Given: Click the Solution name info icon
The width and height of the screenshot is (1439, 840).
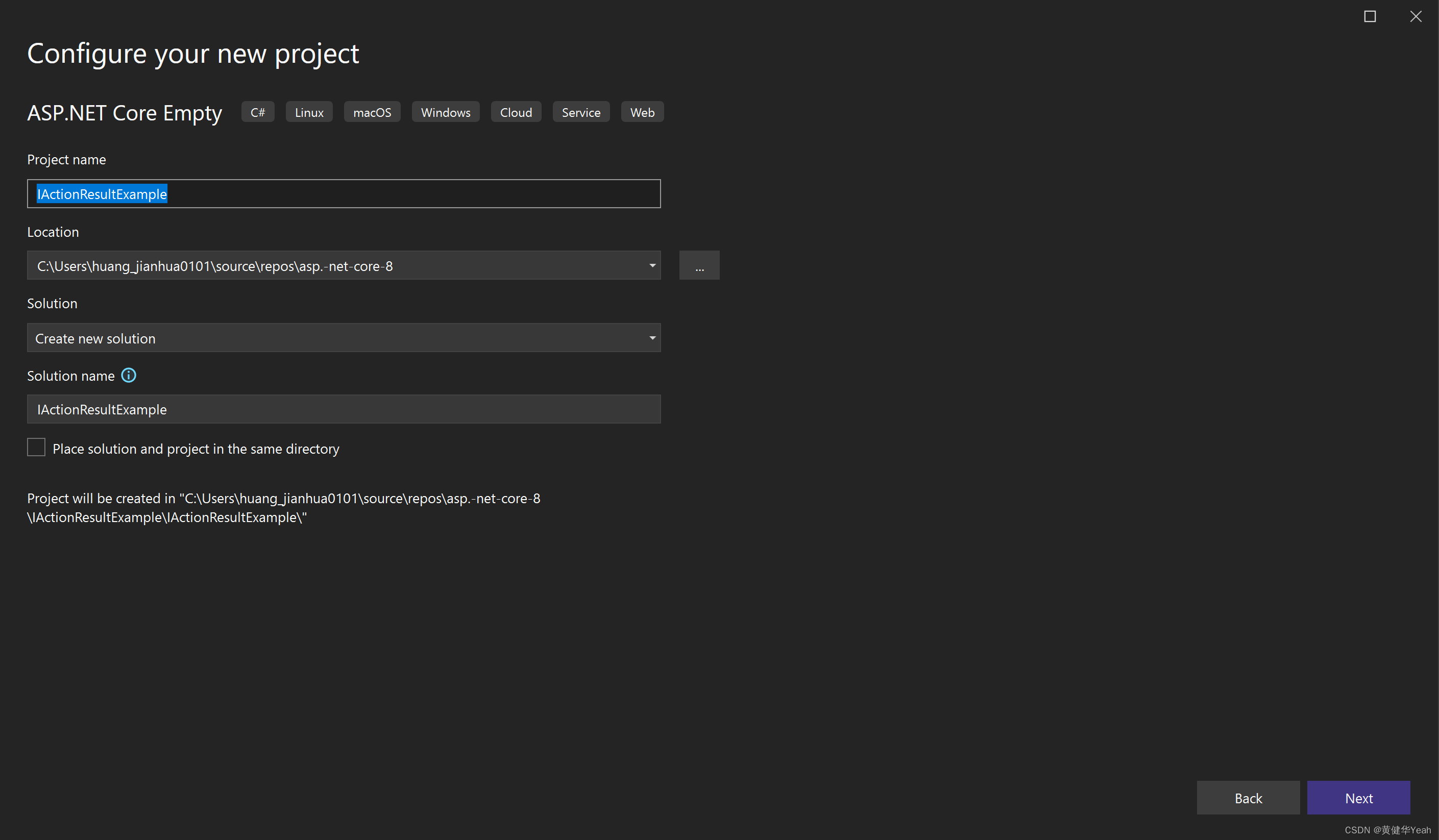Looking at the screenshot, I should 129,375.
